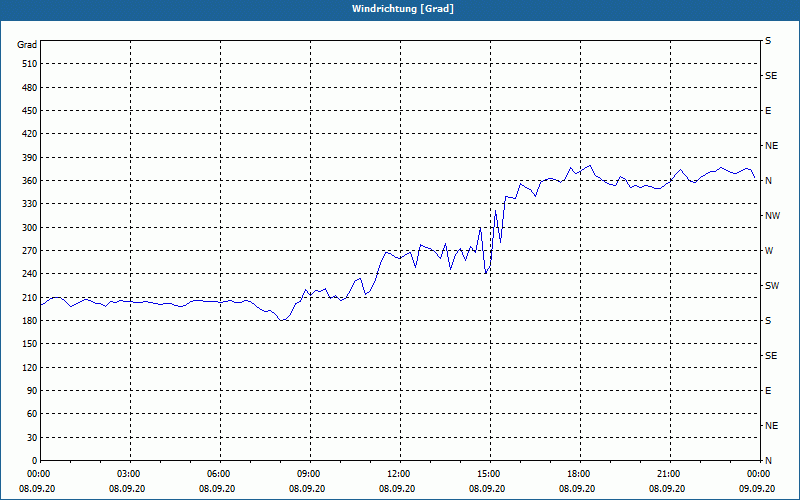Click the 08.09.20 date under 12:00
Viewport: 800px width, 500px height.
click(x=397, y=489)
